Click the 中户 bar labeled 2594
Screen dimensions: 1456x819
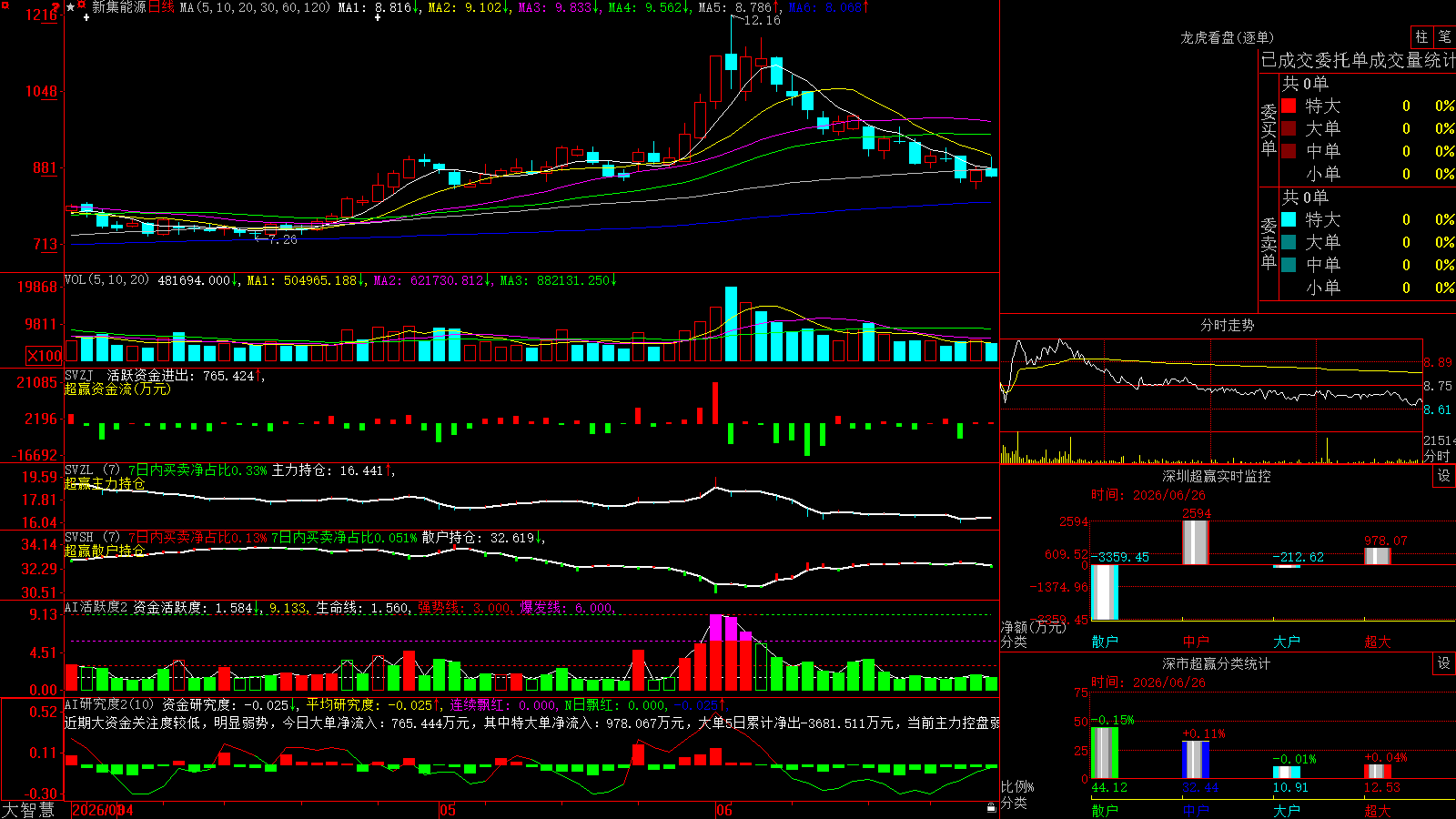pos(1195,542)
